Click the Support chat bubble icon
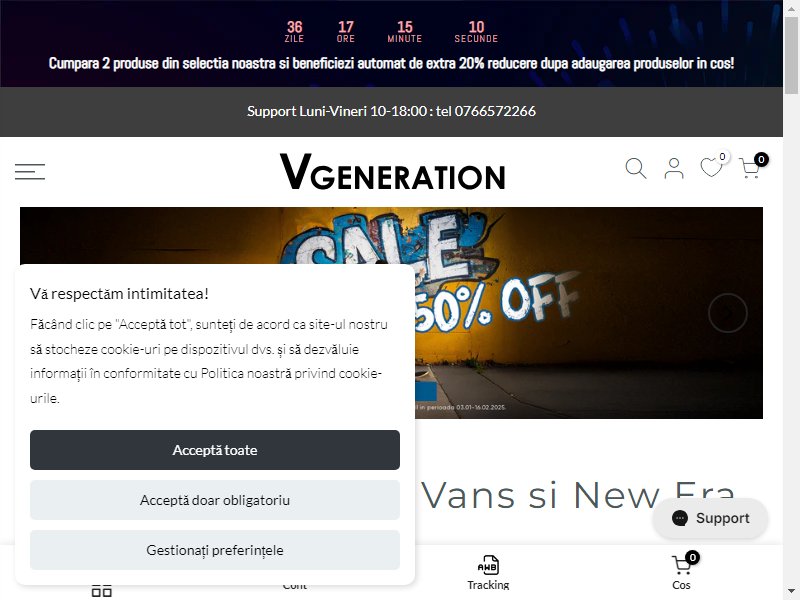 [x=680, y=518]
